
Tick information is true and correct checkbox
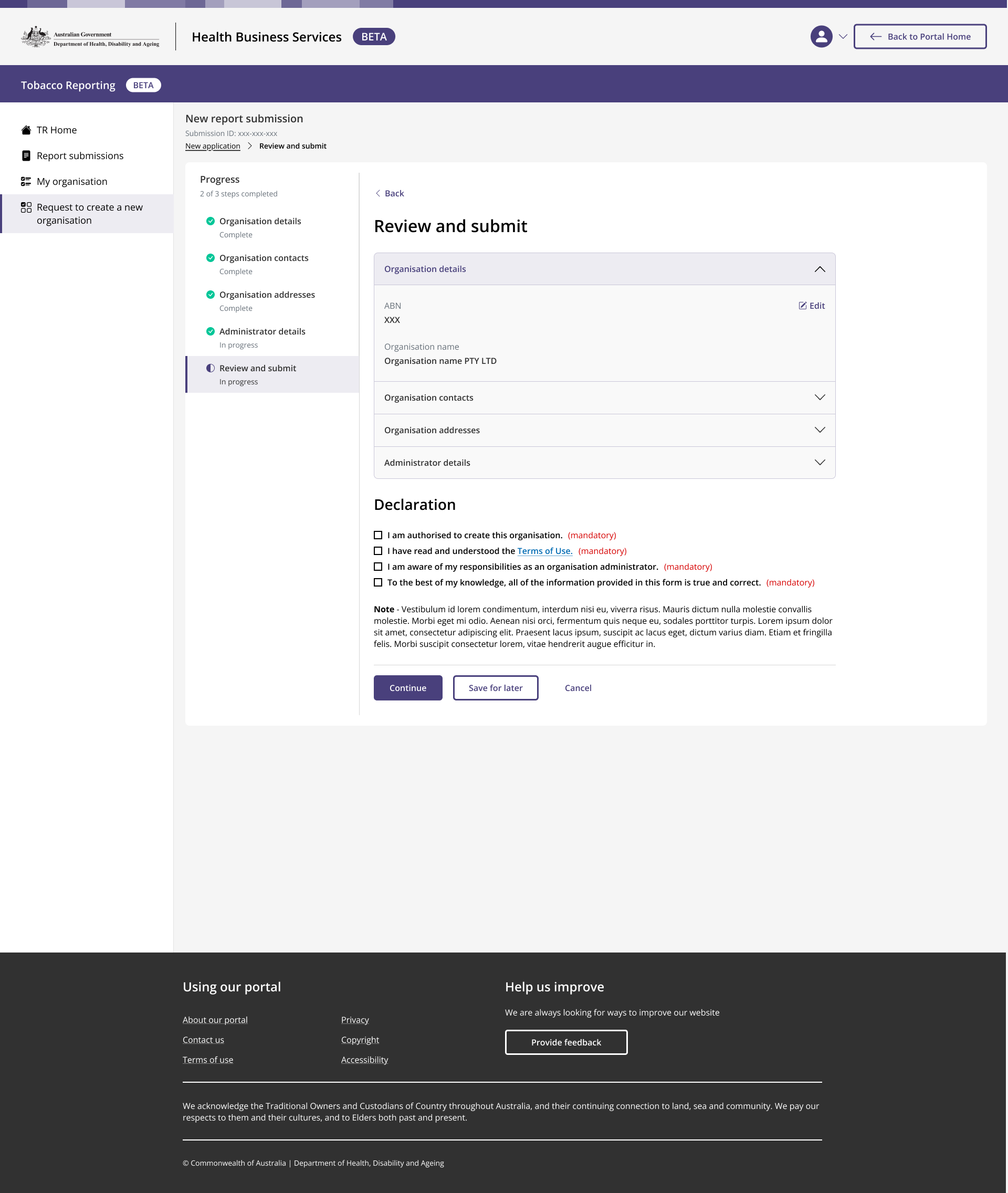(x=377, y=582)
